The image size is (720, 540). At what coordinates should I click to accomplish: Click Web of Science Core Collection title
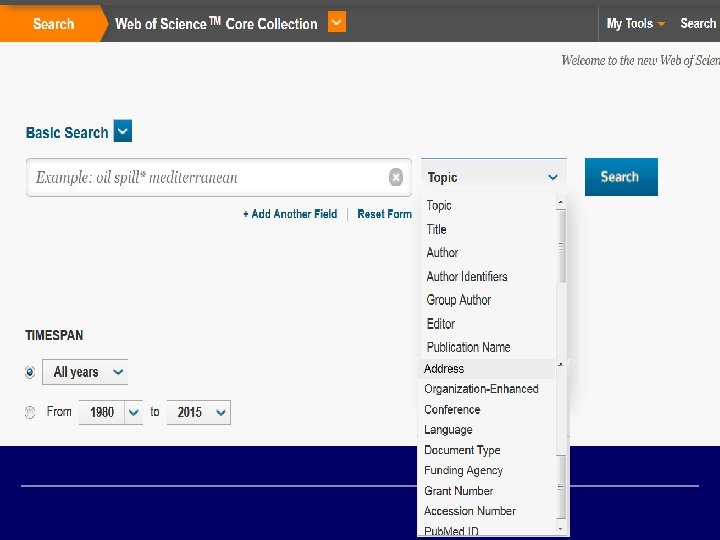(x=216, y=23)
